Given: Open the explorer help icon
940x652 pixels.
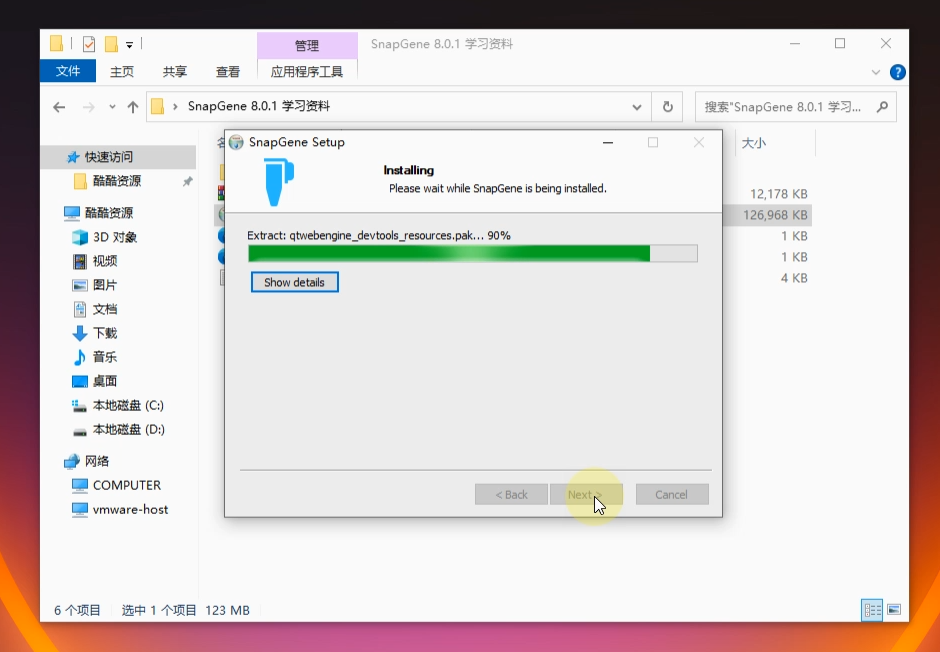Looking at the screenshot, I should pyautogui.click(x=898, y=72).
